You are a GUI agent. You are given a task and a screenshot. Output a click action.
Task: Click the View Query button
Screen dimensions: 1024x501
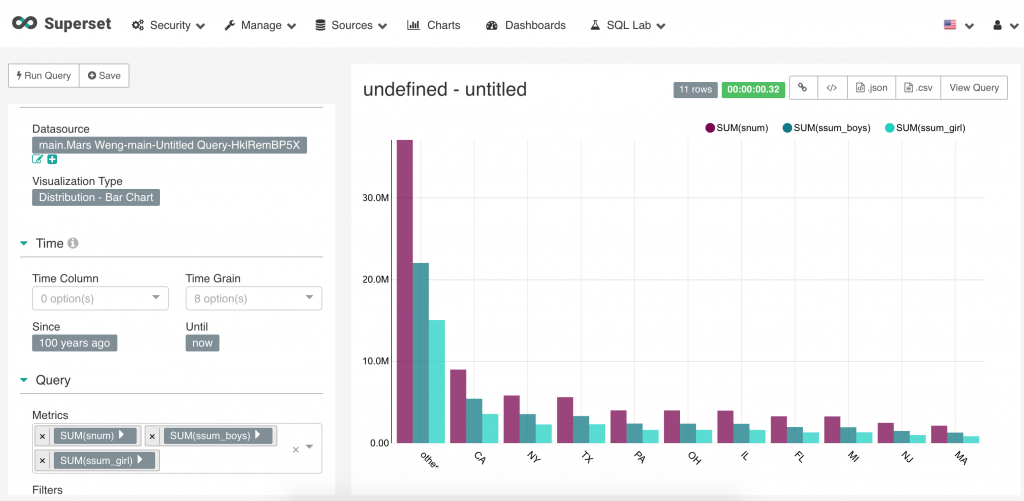tap(974, 88)
